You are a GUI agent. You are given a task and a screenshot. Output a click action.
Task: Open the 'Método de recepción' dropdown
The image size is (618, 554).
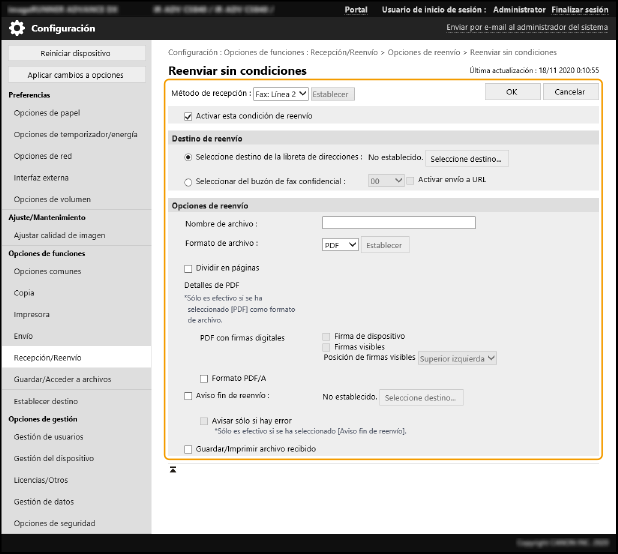280,94
